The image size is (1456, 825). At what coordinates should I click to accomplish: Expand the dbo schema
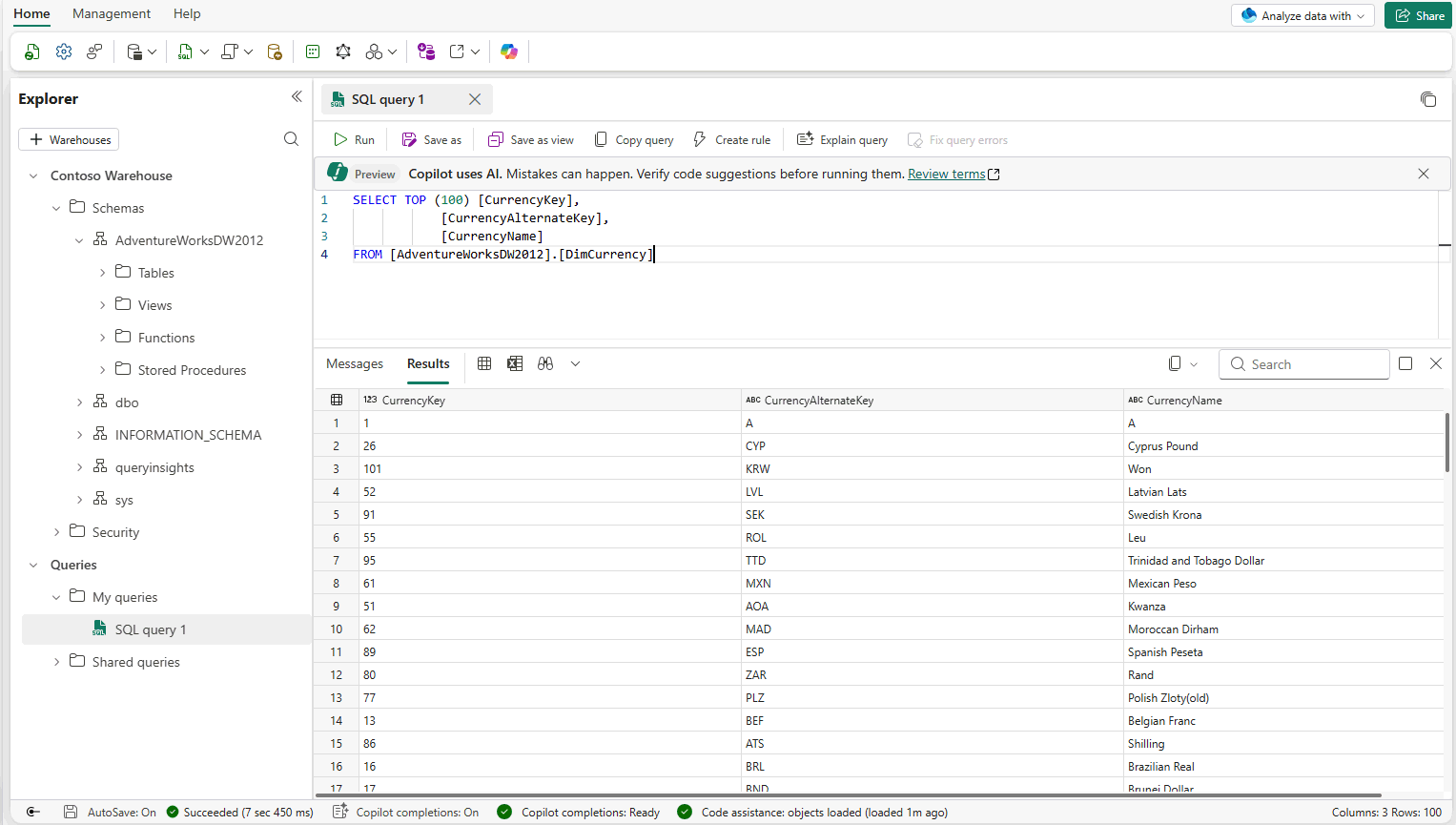[x=79, y=402]
